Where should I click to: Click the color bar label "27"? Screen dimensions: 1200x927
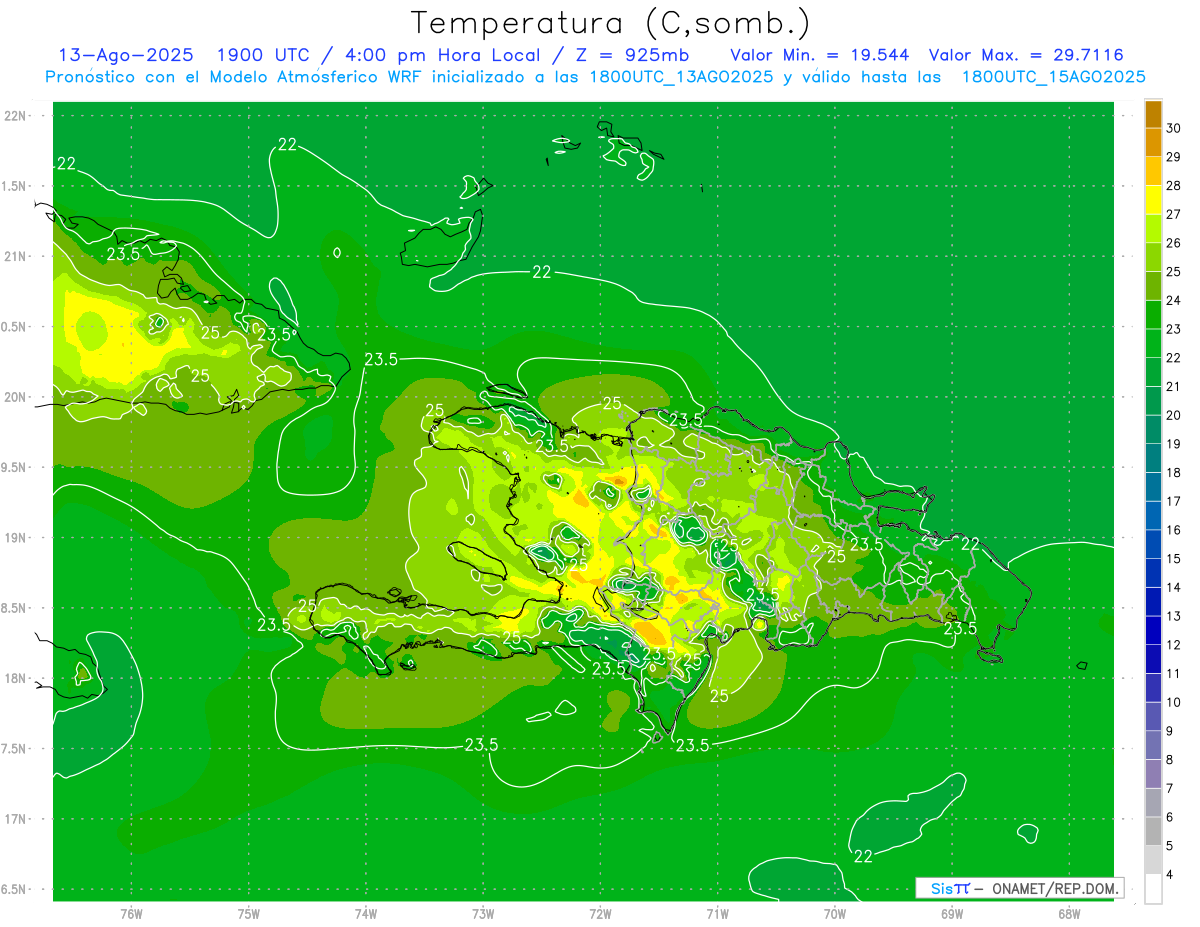pos(1174,214)
